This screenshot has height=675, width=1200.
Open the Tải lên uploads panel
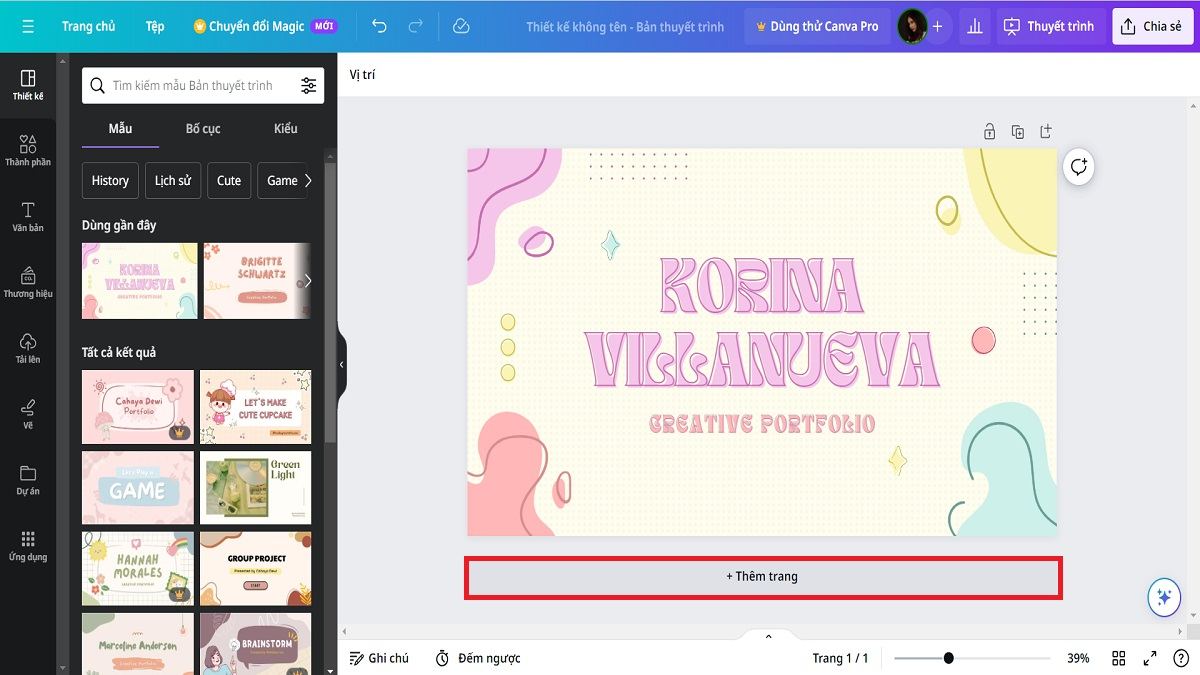coord(28,348)
